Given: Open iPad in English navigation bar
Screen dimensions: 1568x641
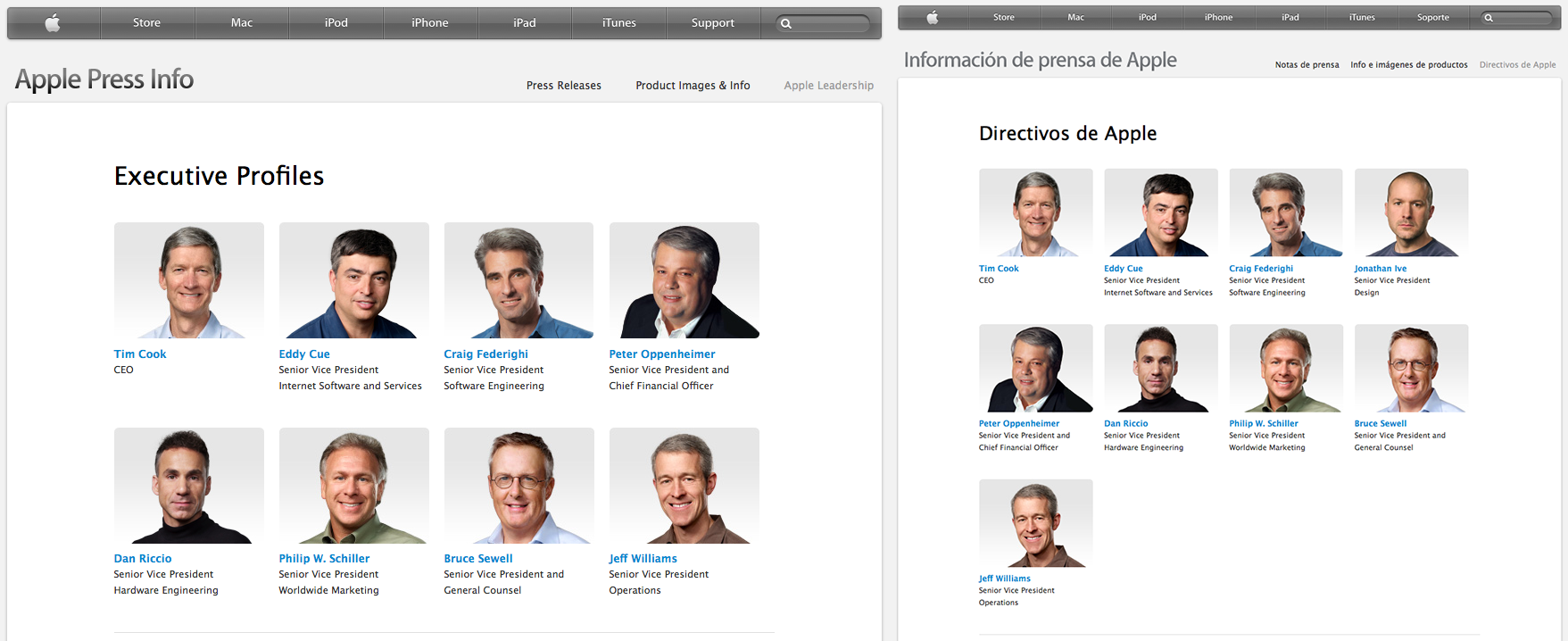Looking at the screenshot, I should point(525,23).
